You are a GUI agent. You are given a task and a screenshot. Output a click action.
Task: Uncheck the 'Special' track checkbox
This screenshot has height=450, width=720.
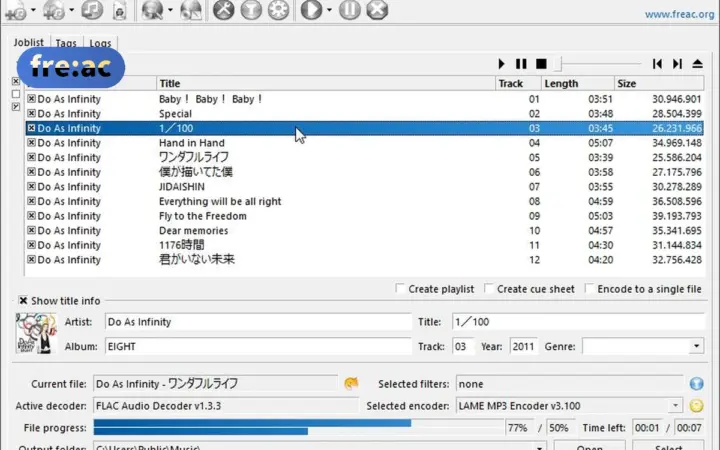pos(31,113)
